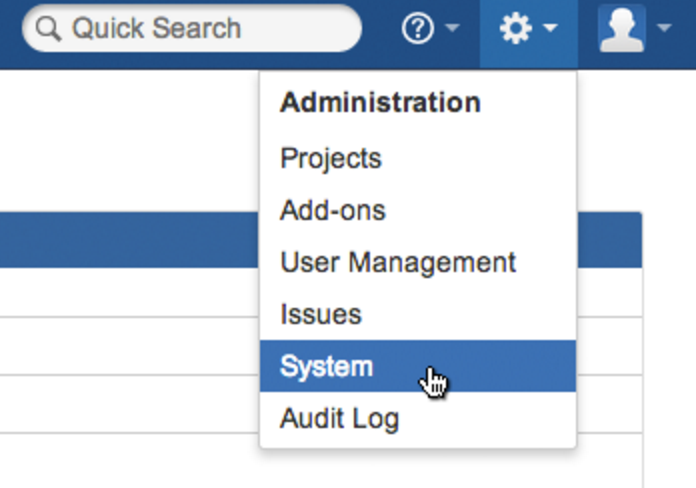
Task: Select Projects from the Administration menu
Action: coord(331,159)
